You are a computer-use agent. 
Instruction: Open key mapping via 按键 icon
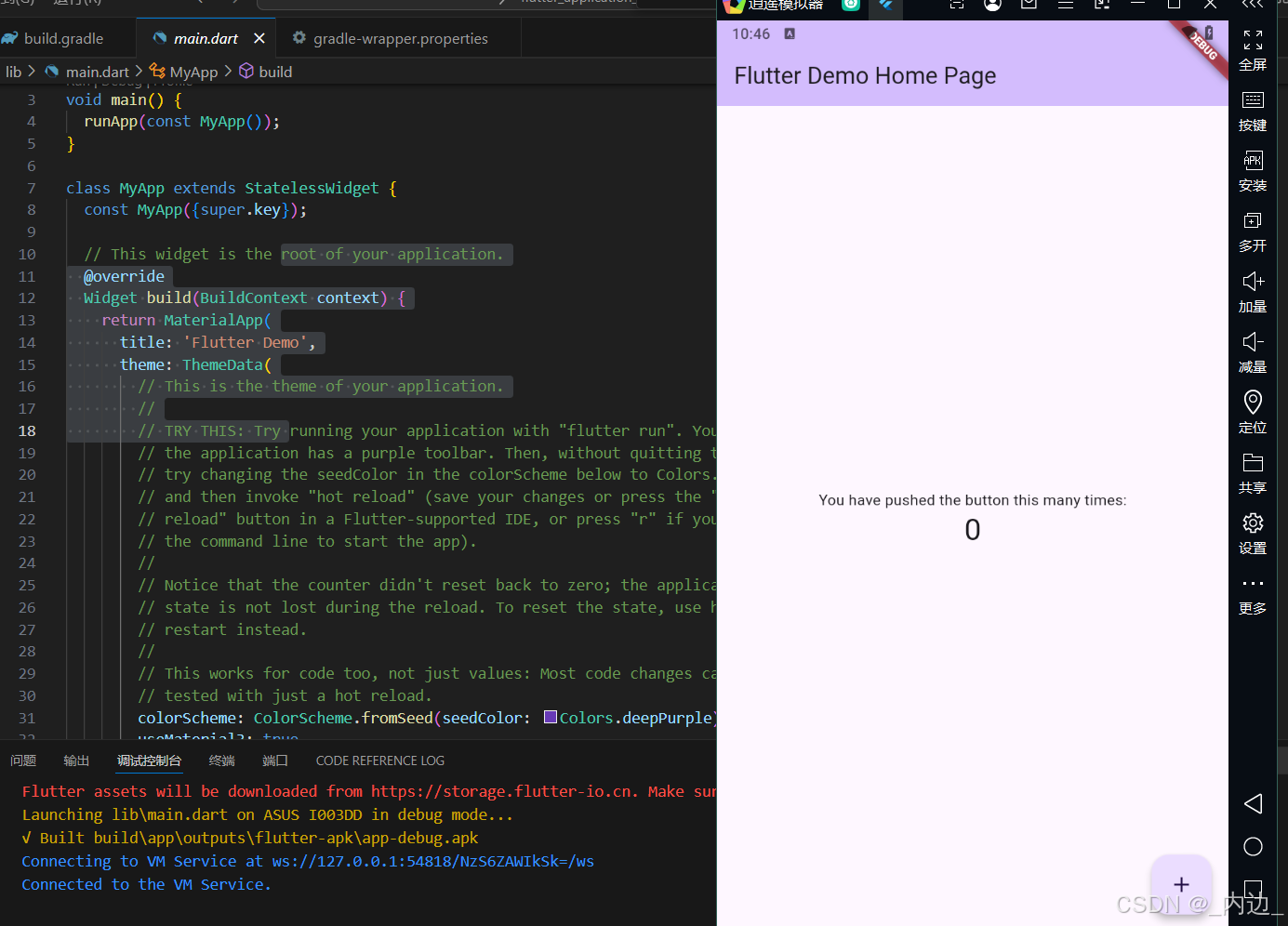tap(1253, 100)
